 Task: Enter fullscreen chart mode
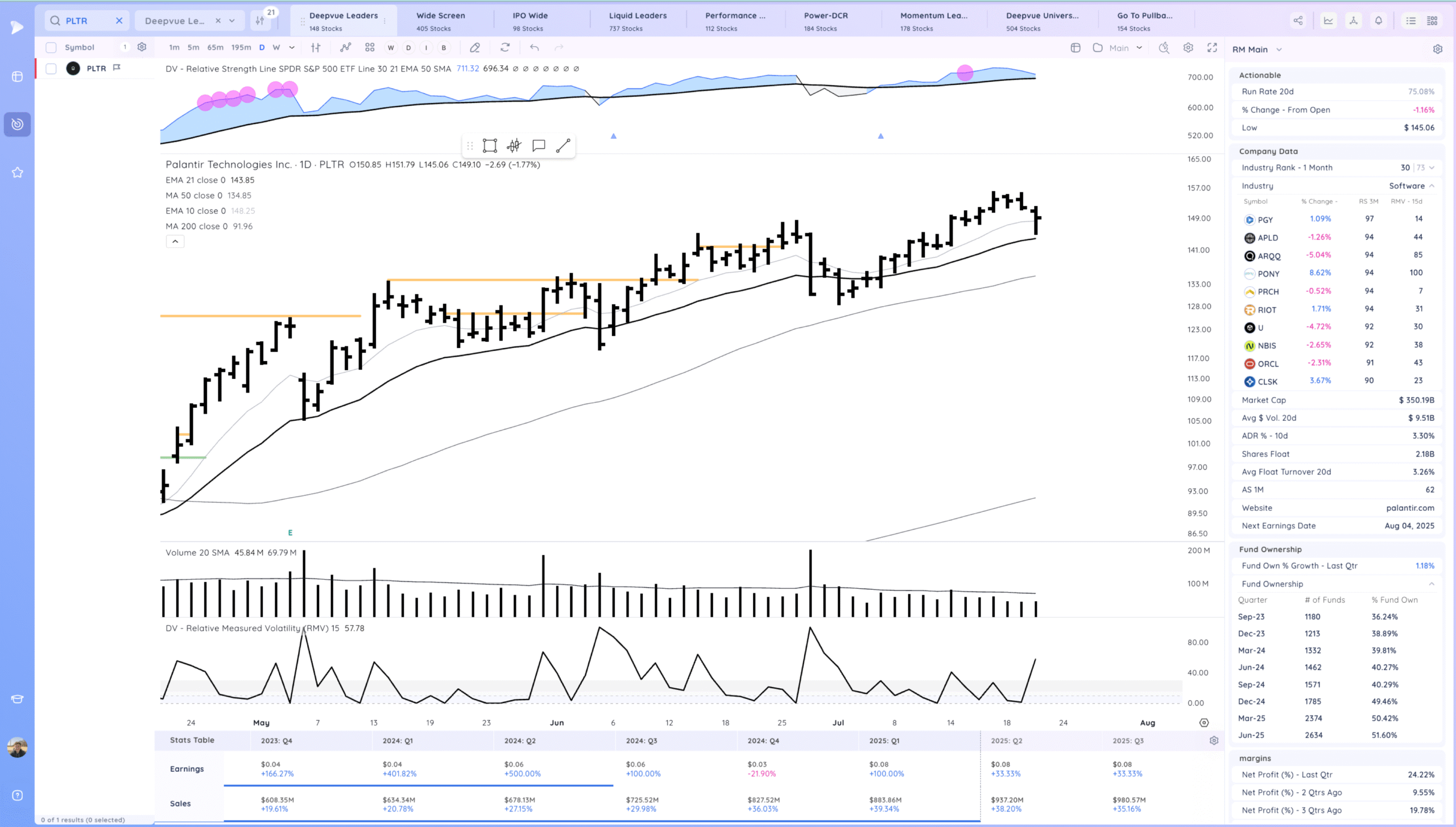pos(1212,48)
